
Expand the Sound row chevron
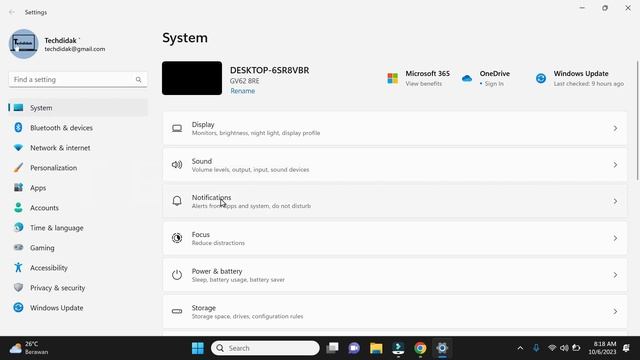point(615,165)
